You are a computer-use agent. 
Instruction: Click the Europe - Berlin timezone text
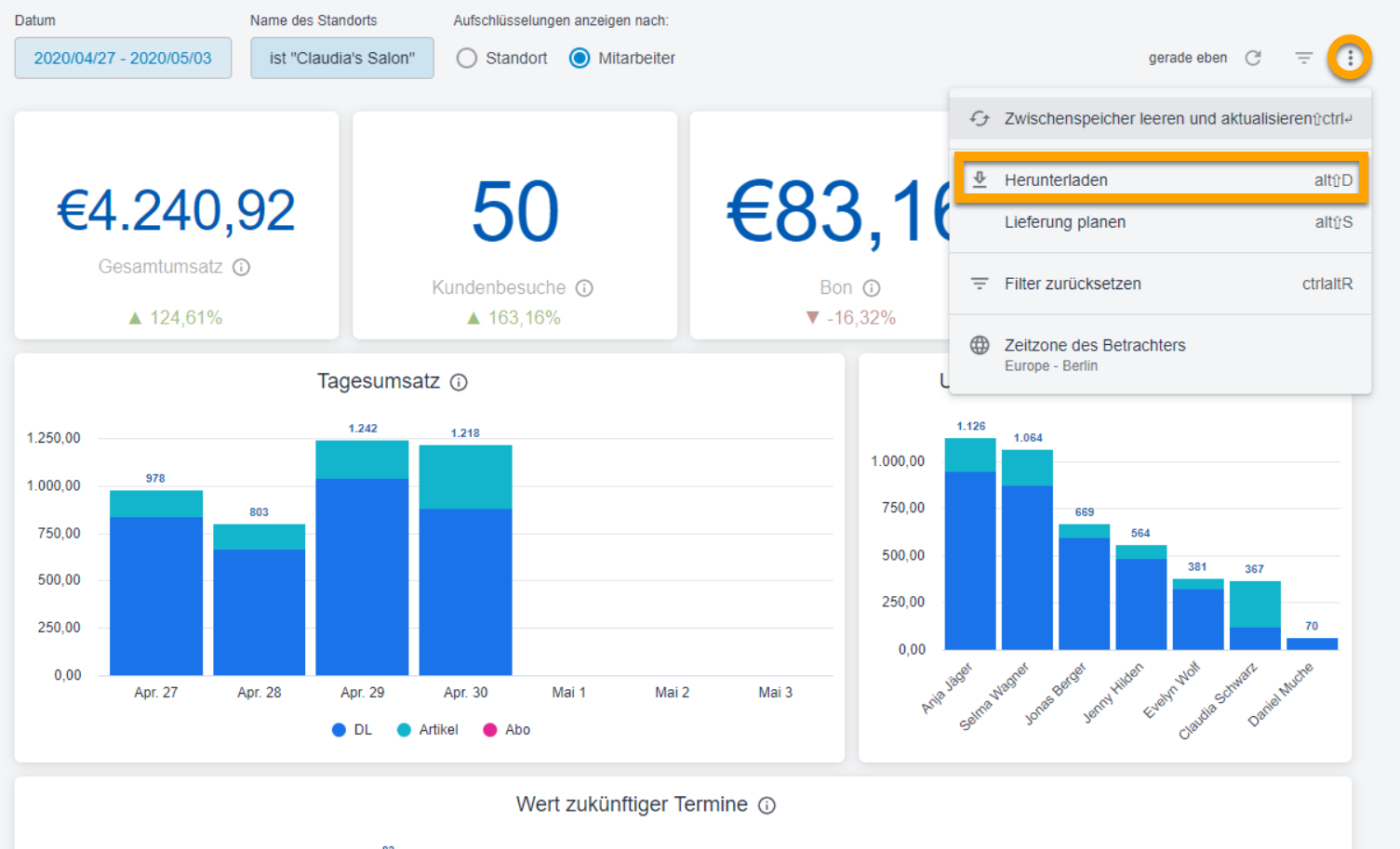[x=1051, y=365]
